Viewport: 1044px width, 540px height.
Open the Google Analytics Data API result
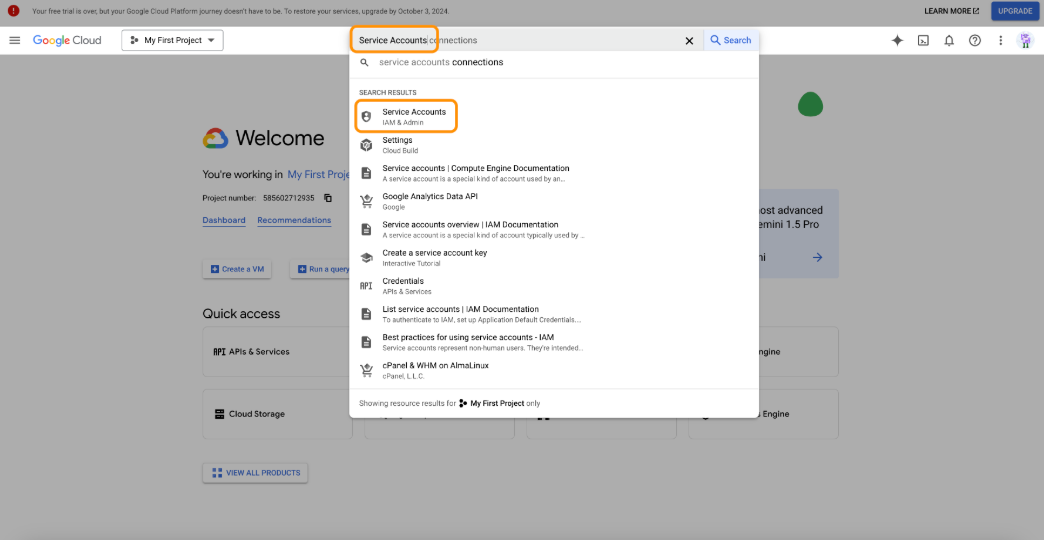click(x=554, y=201)
